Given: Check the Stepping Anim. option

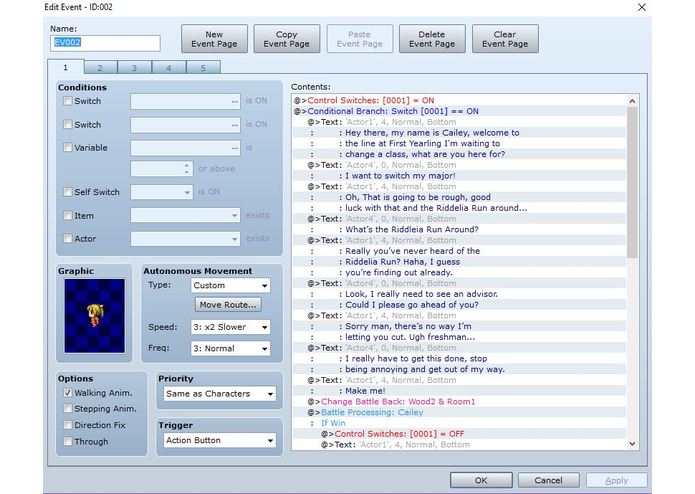Looking at the screenshot, I should 68,408.
